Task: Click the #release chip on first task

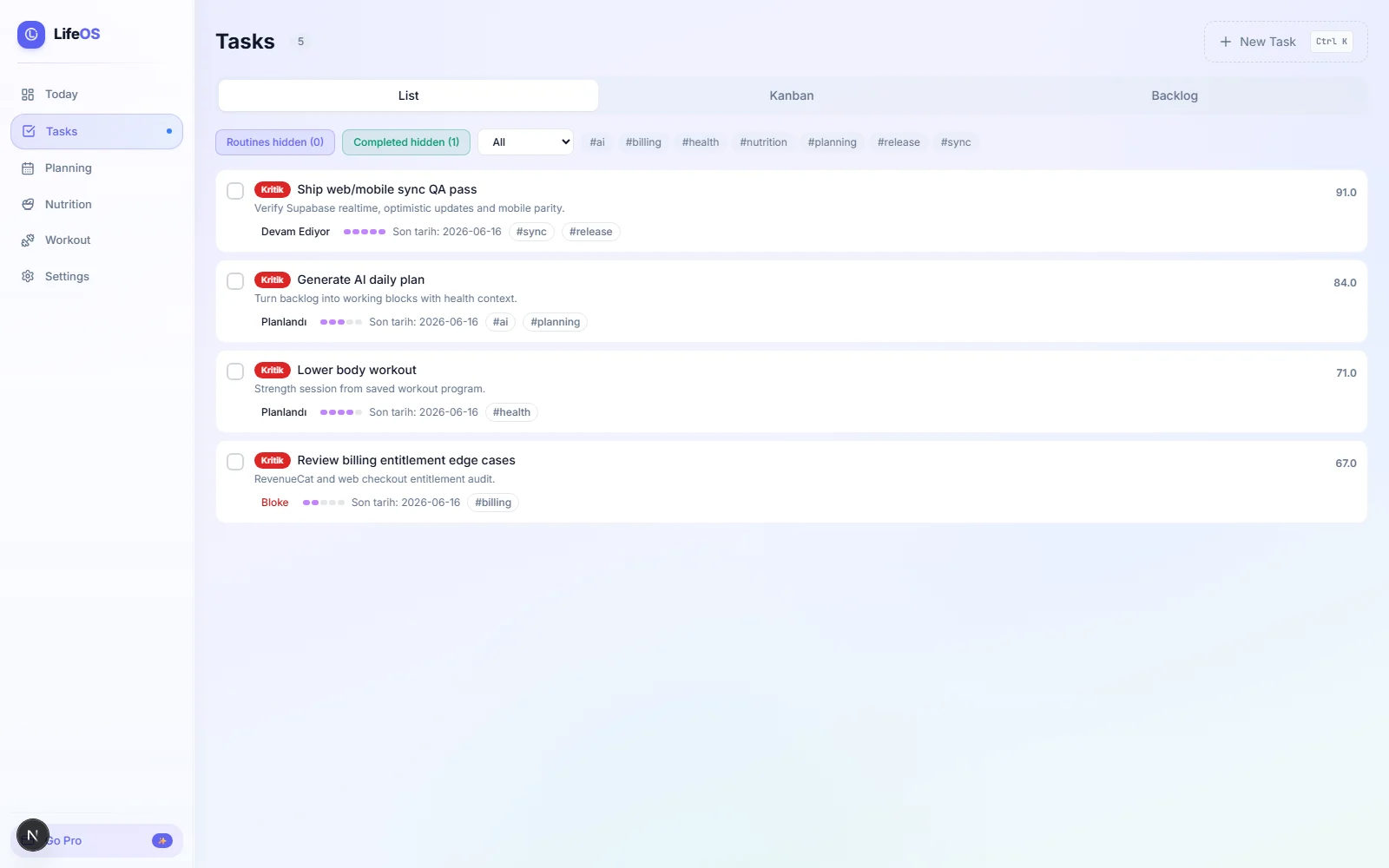Action: (591, 232)
